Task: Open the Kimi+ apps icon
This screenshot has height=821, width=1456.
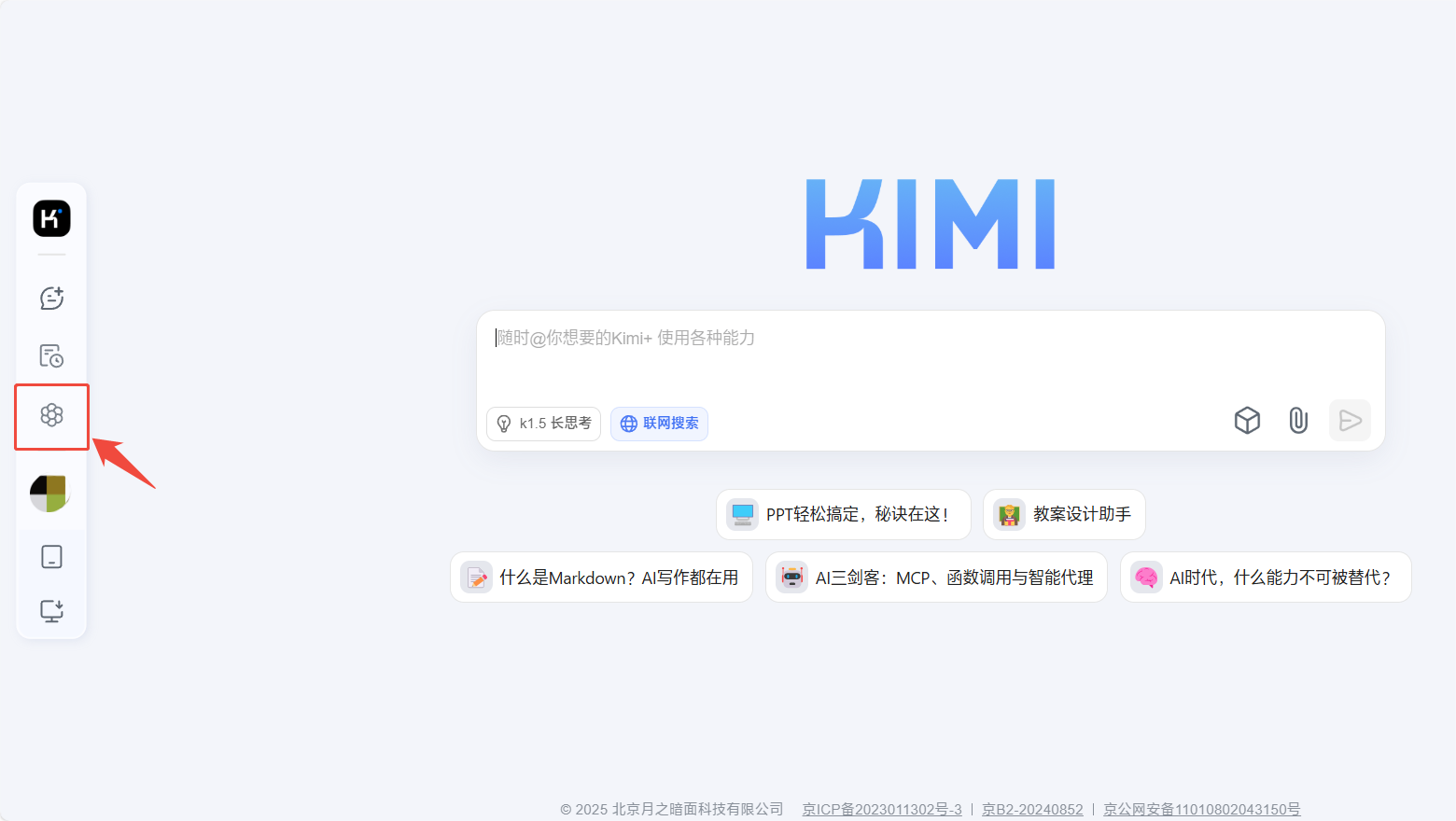Action: click(x=51, y=415)
